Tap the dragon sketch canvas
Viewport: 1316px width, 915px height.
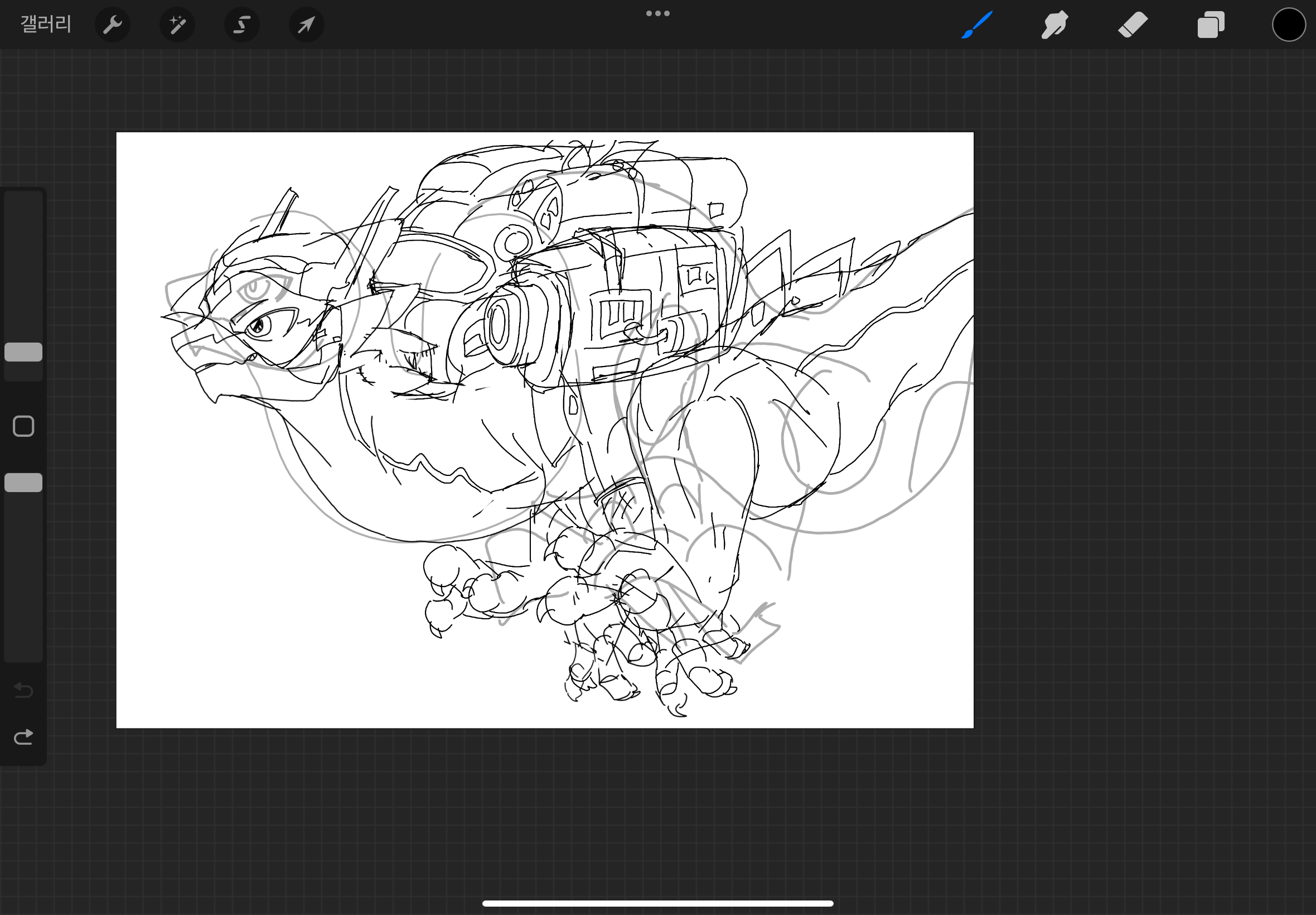point(545,430)
